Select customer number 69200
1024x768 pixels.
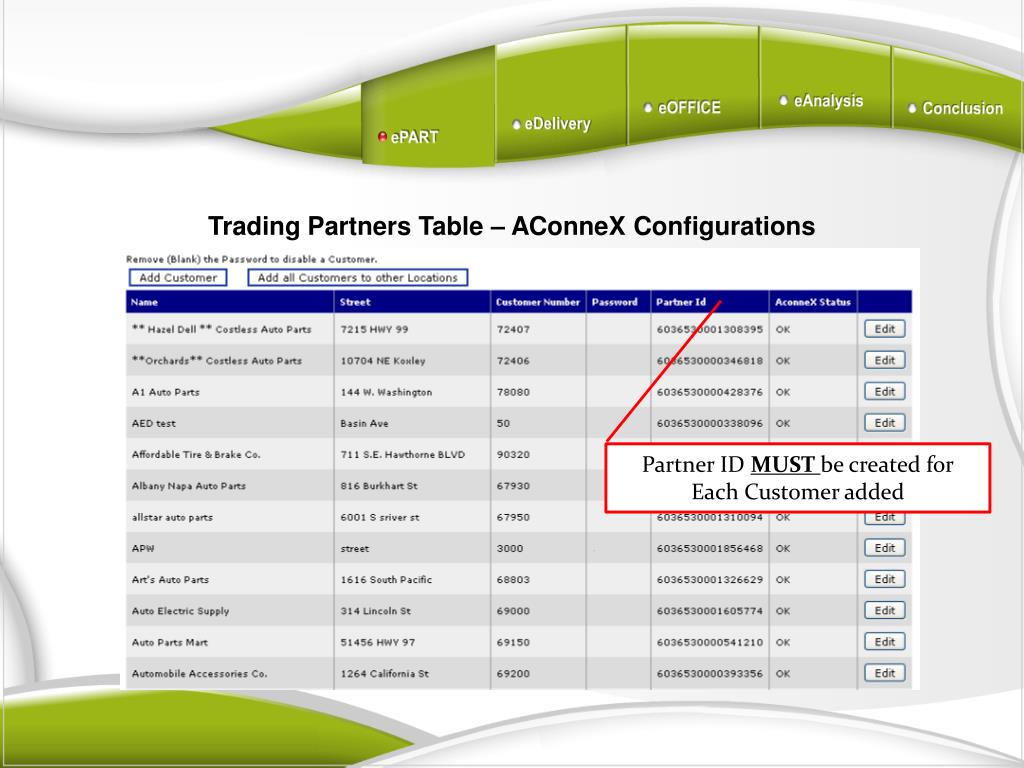point(513,674)
